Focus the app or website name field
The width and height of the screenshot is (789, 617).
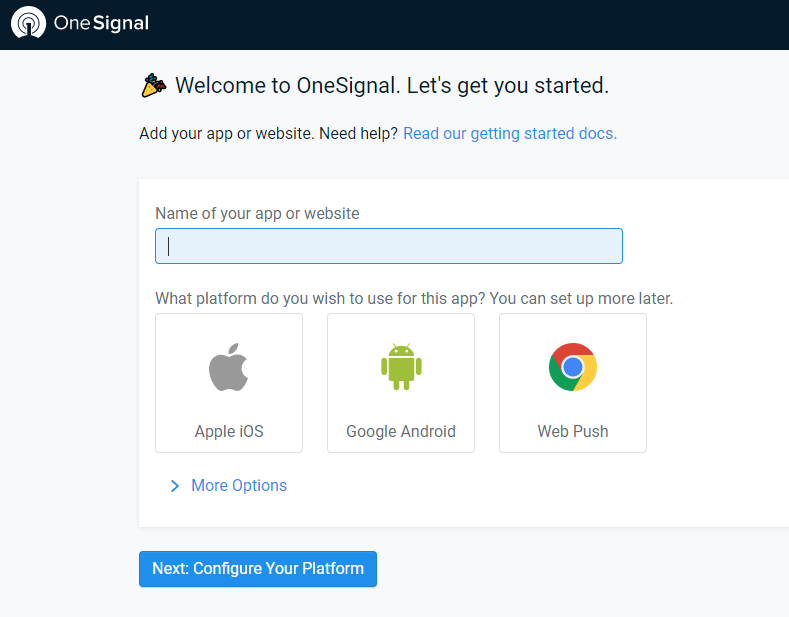click(x=389, y=246)
